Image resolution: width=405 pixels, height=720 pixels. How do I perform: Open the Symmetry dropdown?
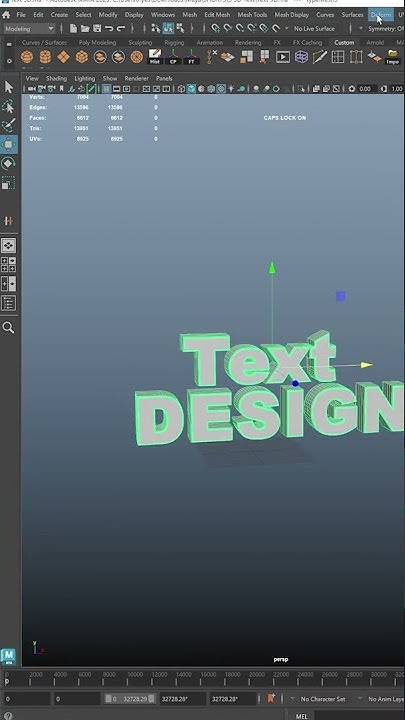[x=385, y=28]
